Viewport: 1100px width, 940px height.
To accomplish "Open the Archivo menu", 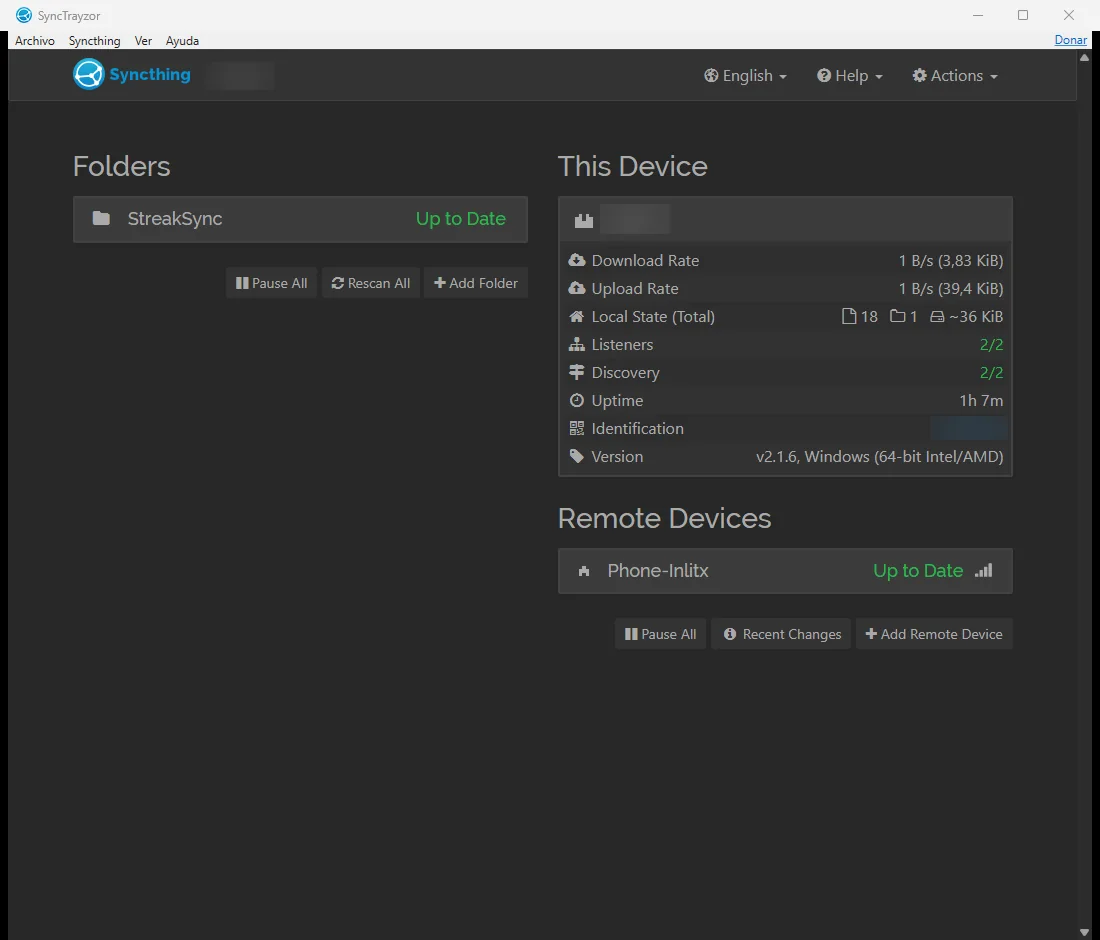I will tap(34, 41).
